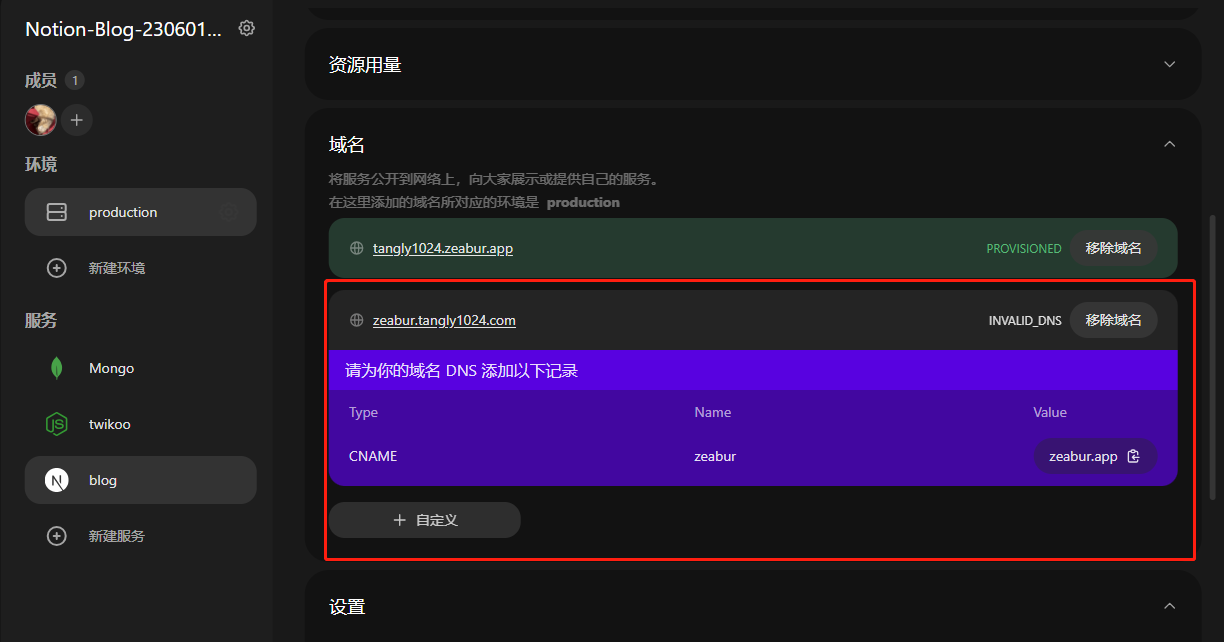Click the PROVISIONED status label

(1024, 249)
